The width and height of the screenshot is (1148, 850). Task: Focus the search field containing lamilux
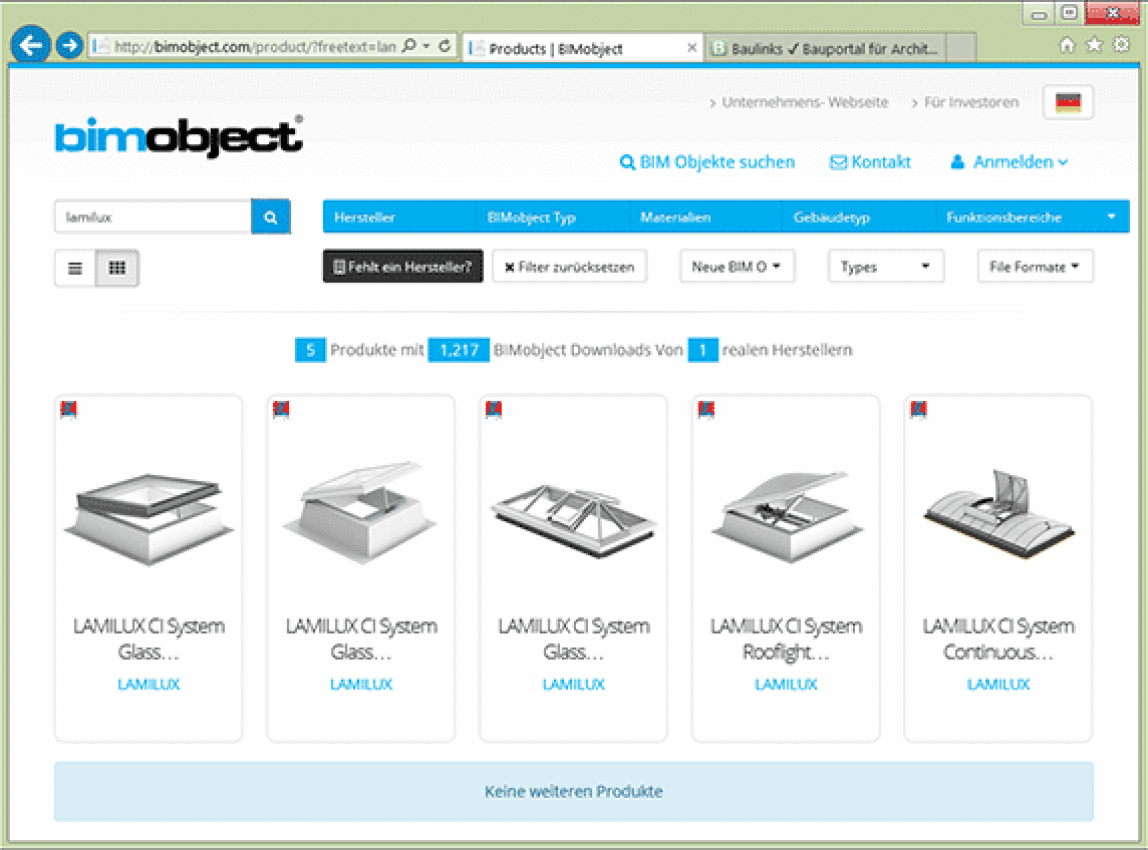153,217
